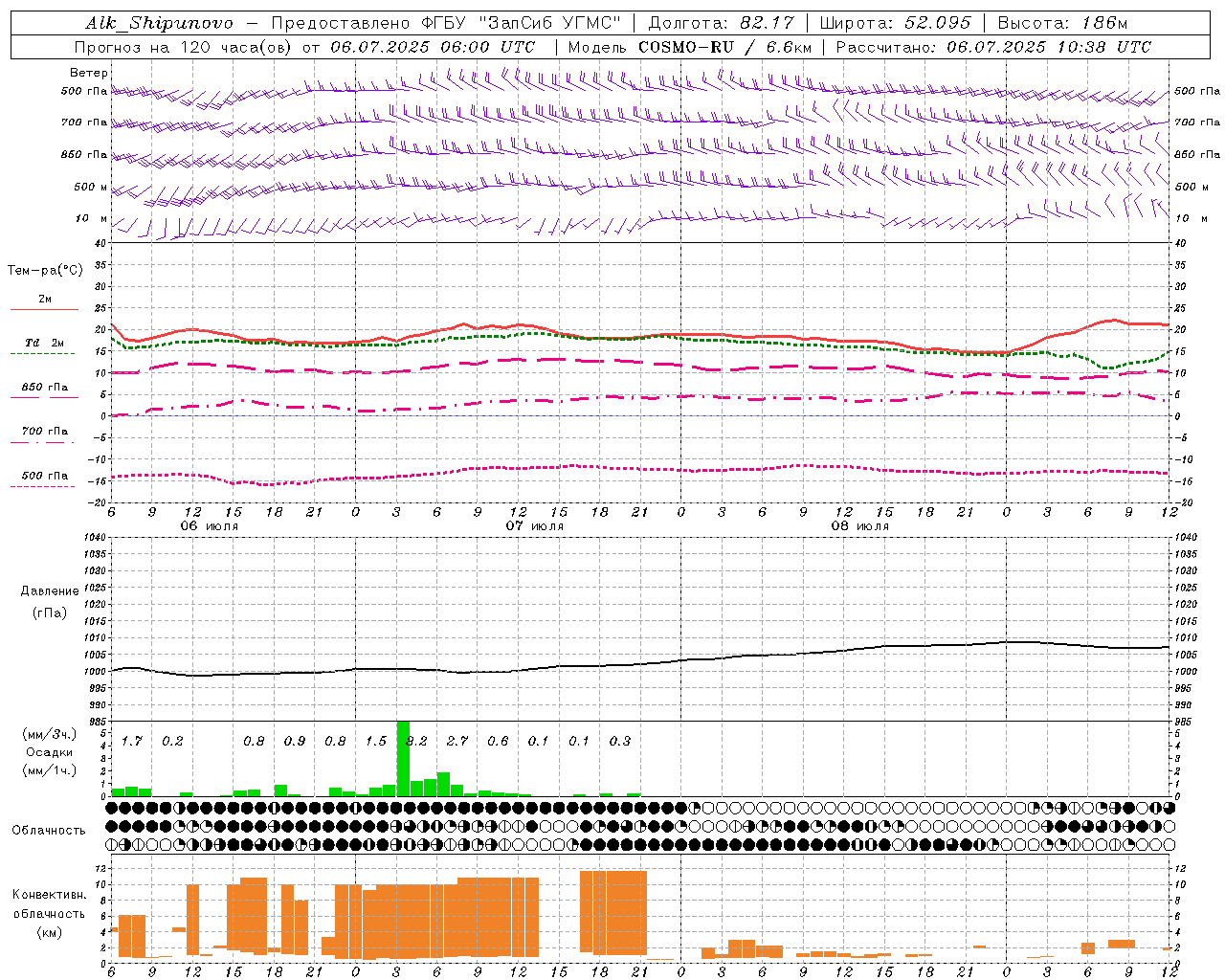Click the Td 2м dew point legend label
Viewport: 1225px width, 980px height.
click(45, 343)
